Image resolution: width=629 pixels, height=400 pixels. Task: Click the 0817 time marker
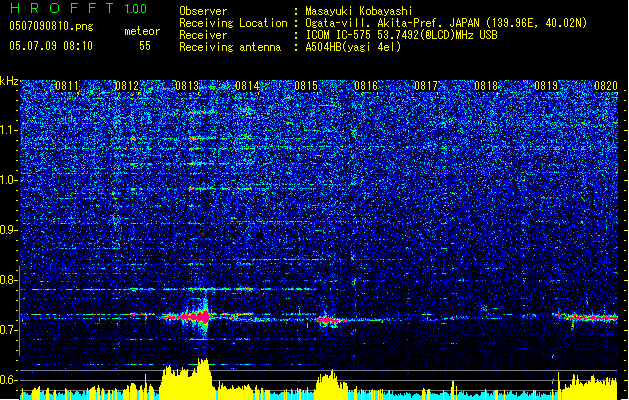point(426,86)
